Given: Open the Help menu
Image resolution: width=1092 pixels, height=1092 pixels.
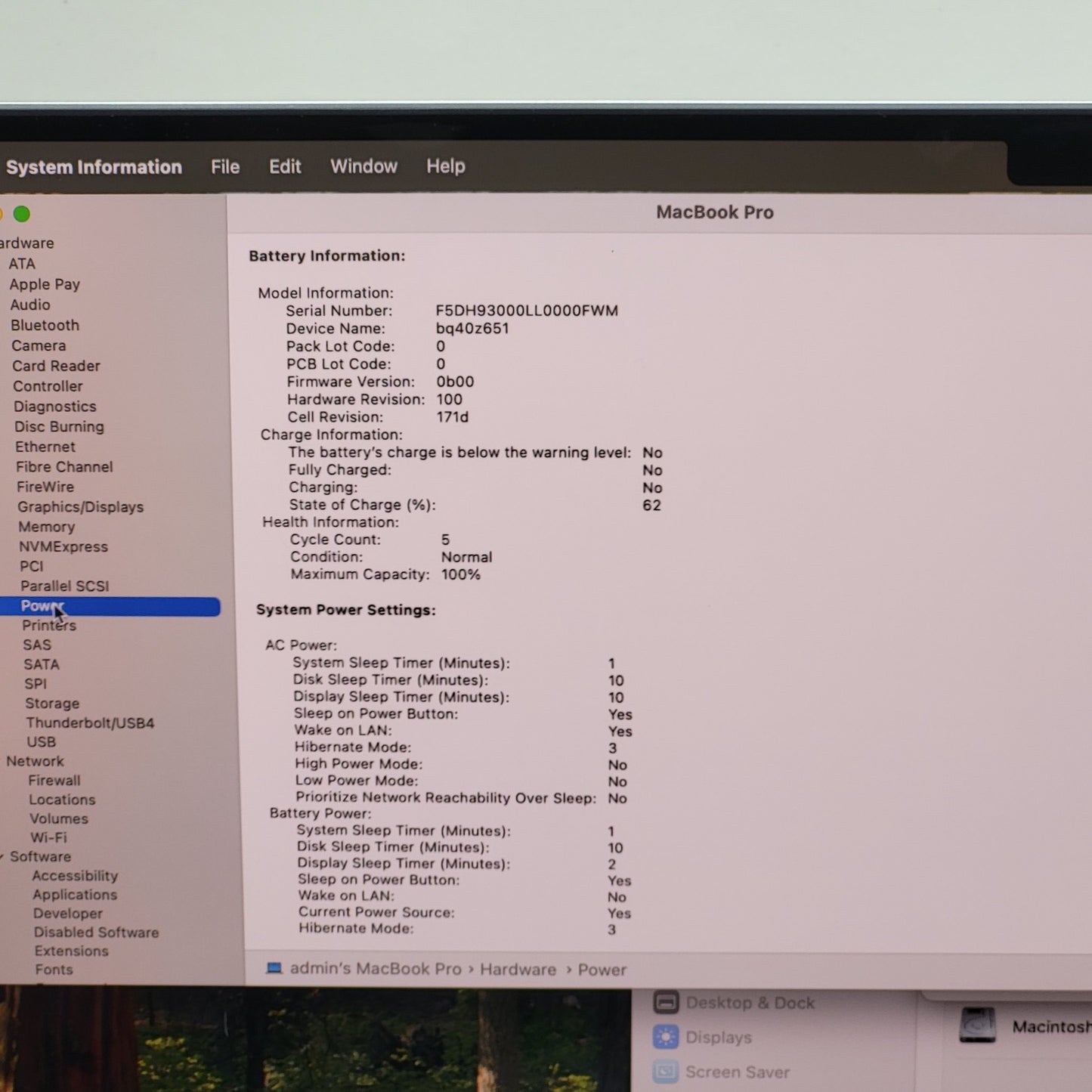Looking at the screenshot, I should (x=446, y=166).
